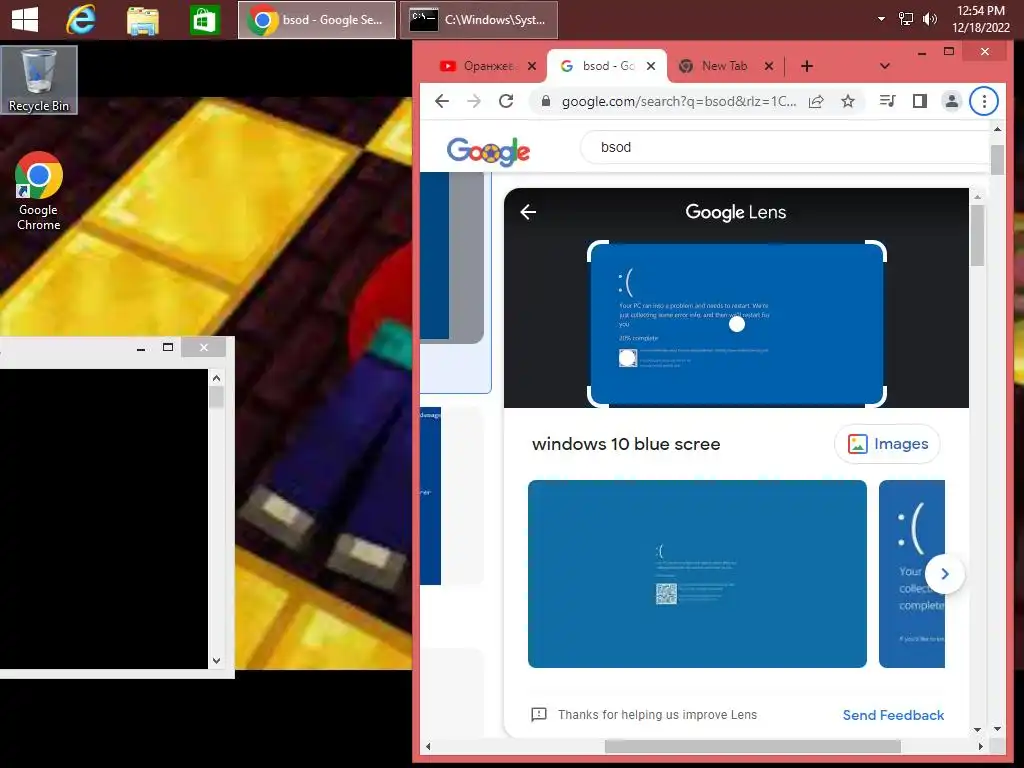This screenshot has width=1024, height=768.
Task: Reload the Google search page
Action: coord(506,101)
